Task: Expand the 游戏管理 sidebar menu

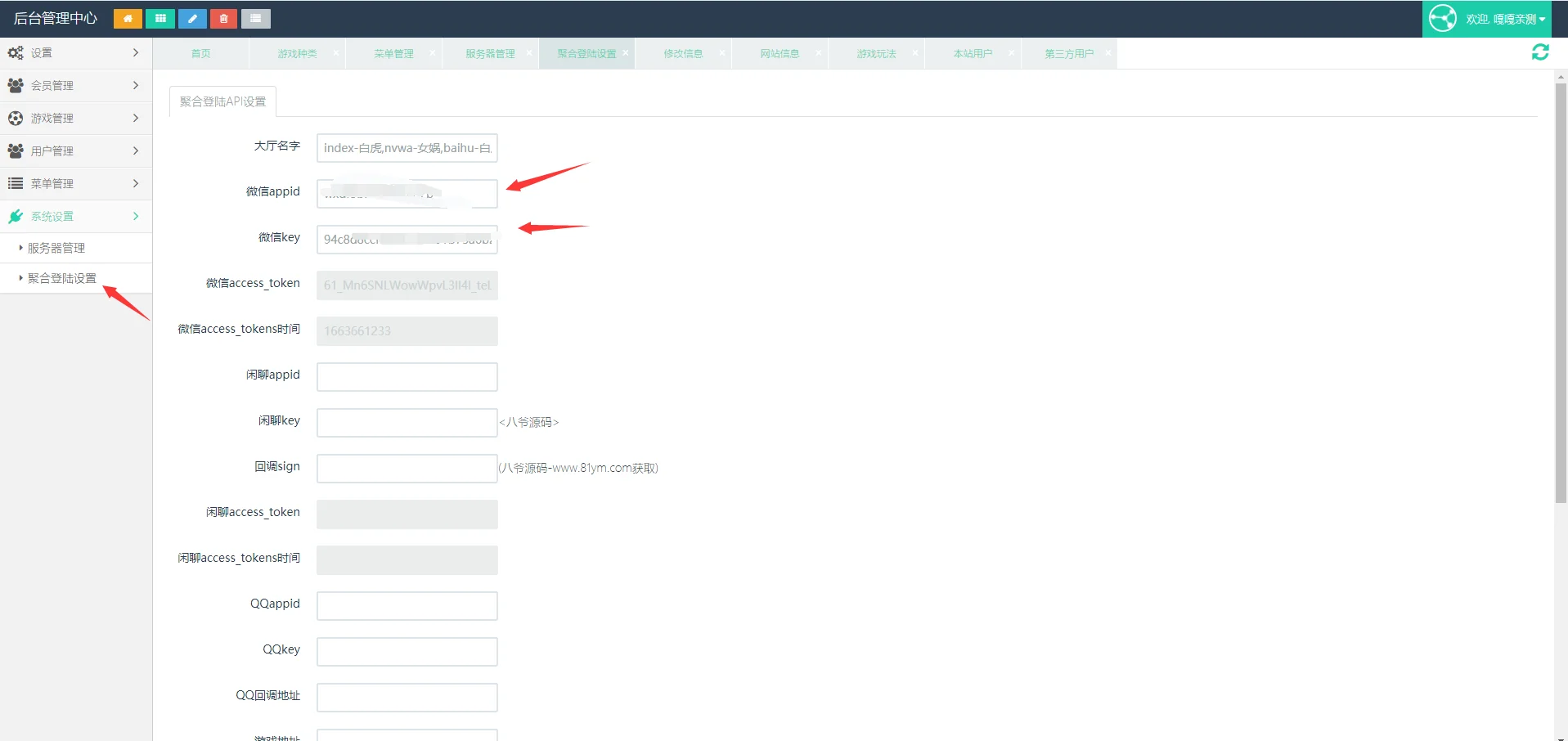Action: 75,118
